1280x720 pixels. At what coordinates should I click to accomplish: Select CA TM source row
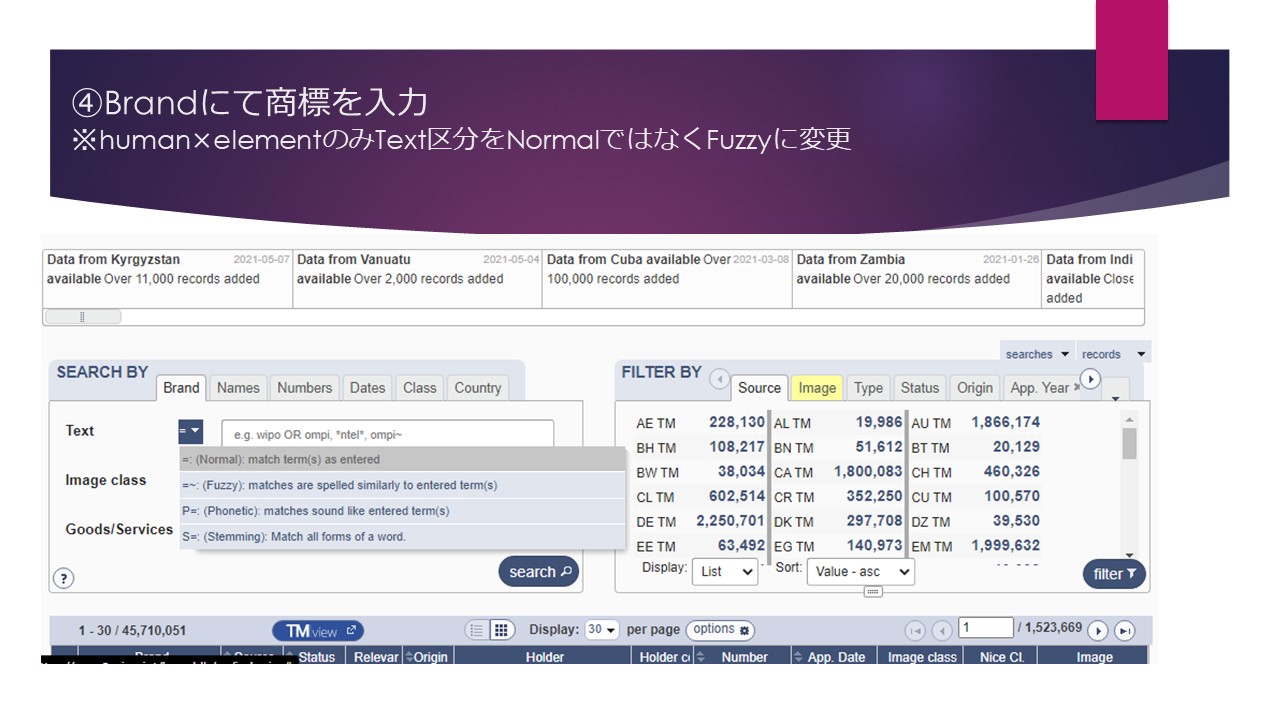point(838,472)
